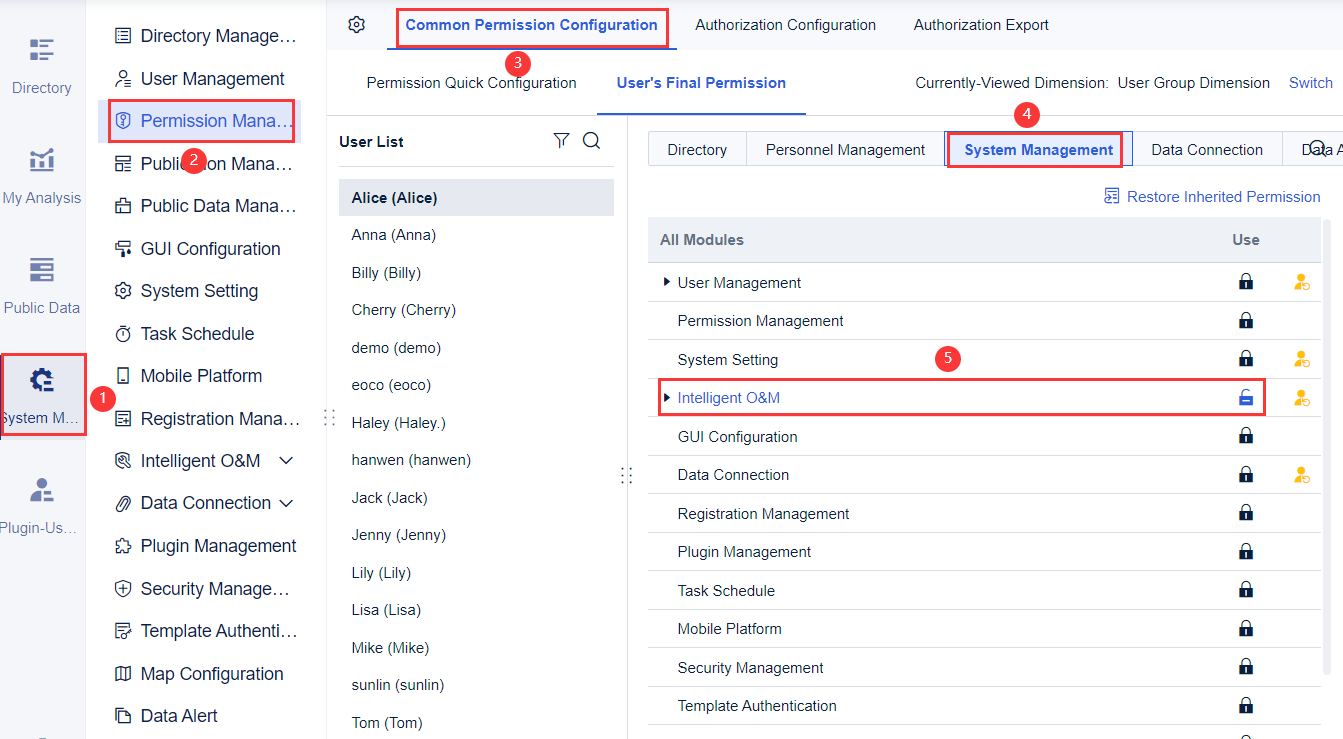Toggle the open lock on Intelligent O&M module
This screenshot has width=1343, height=739.
click(1246, 397)
